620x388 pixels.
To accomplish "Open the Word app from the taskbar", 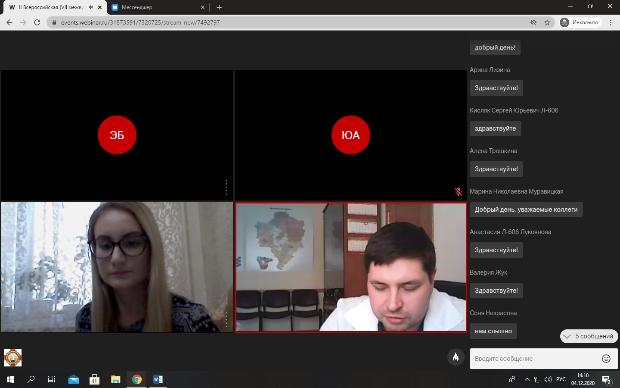I will 158,379.
